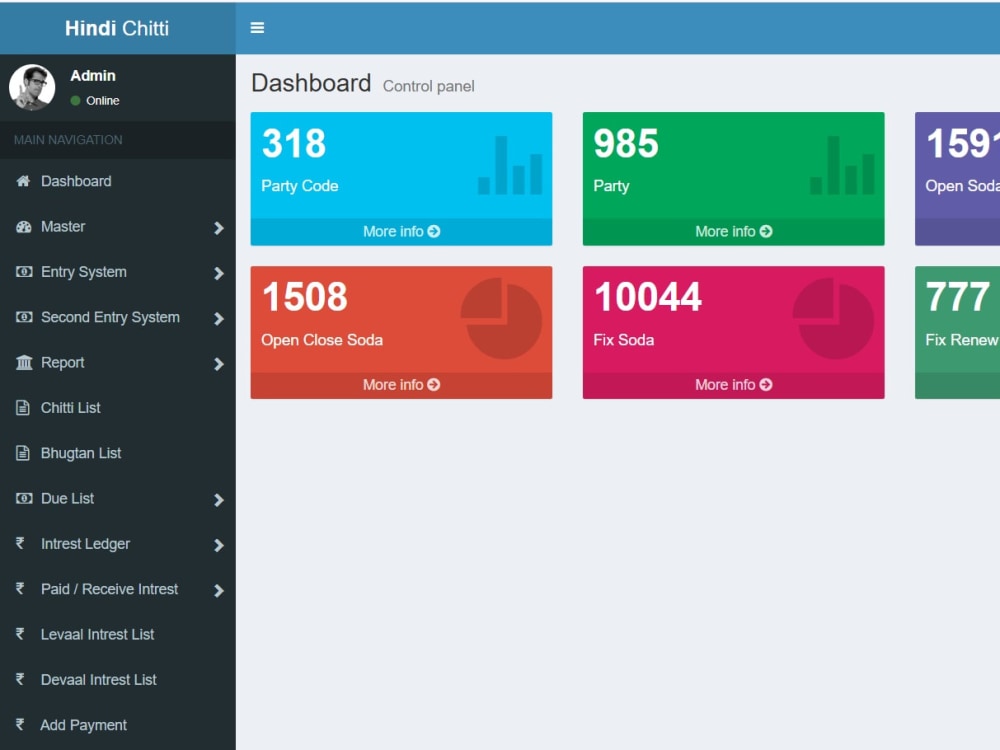Viewport: 1000px width, 750px height.
Task: Click the Report bank building icon
Action: (24, 362)
